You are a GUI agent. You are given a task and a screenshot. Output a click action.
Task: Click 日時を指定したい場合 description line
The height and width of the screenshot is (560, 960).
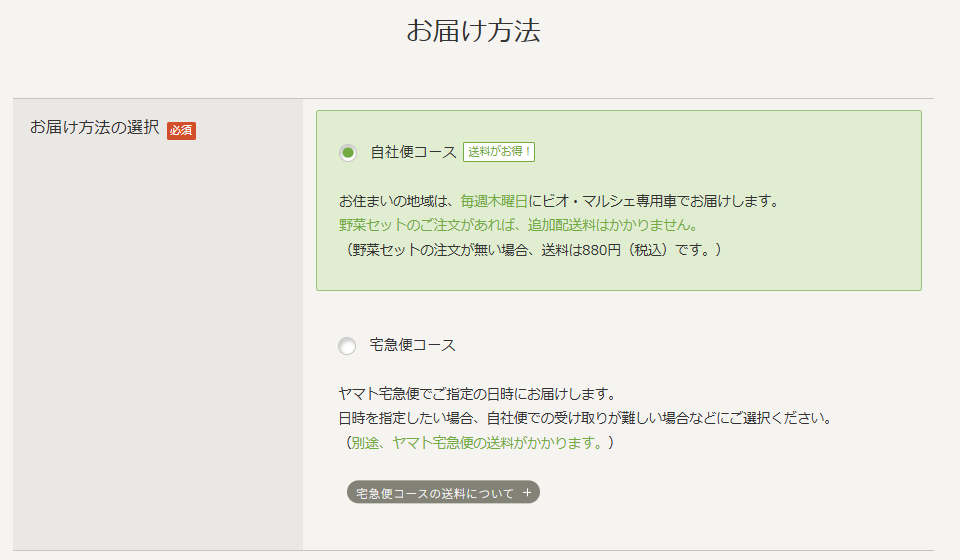click(x=586, y=418)
